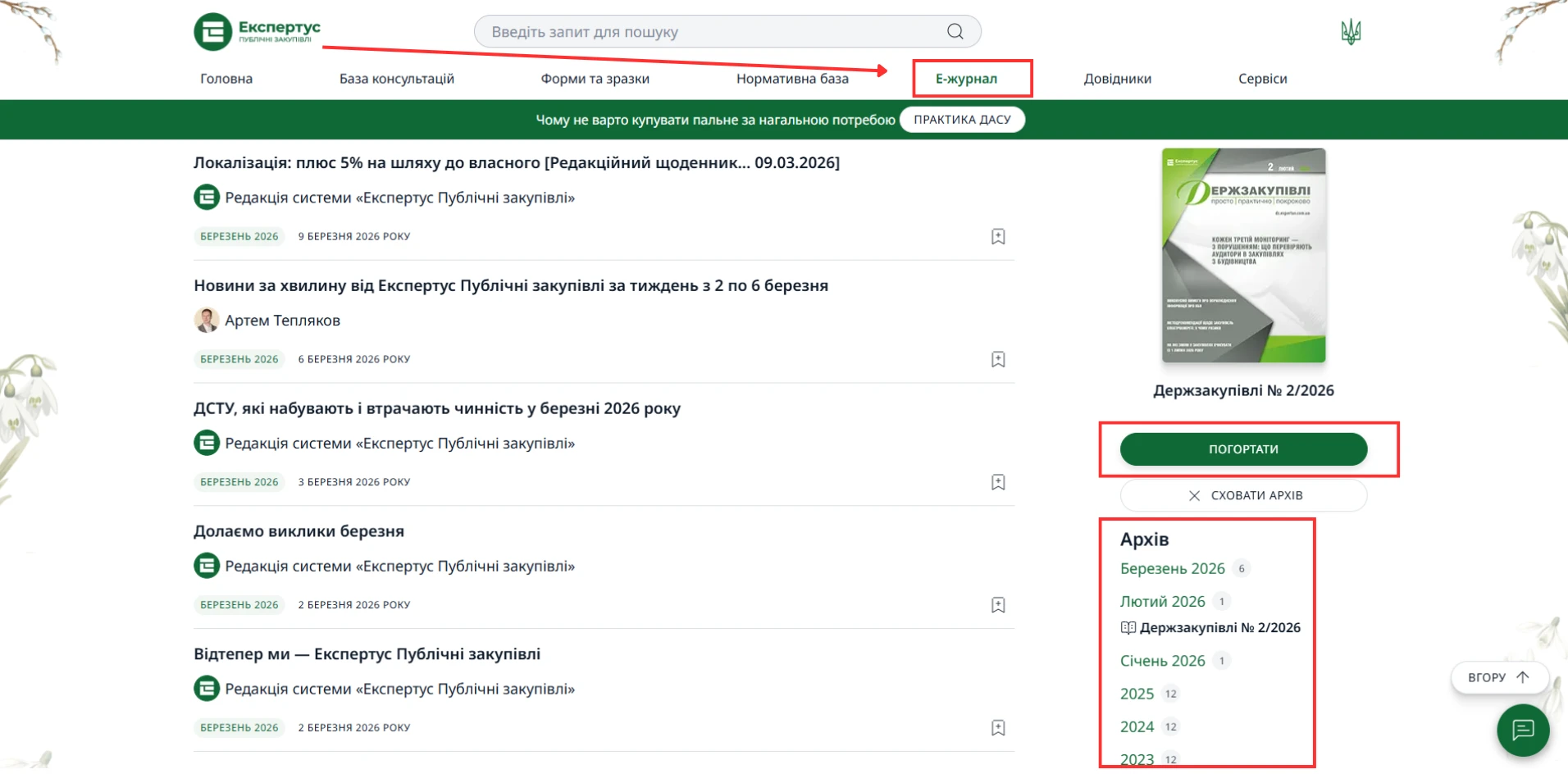Expand the 2024 archive section
This screenshot has width=1568, height=774.
point(1136,726)
